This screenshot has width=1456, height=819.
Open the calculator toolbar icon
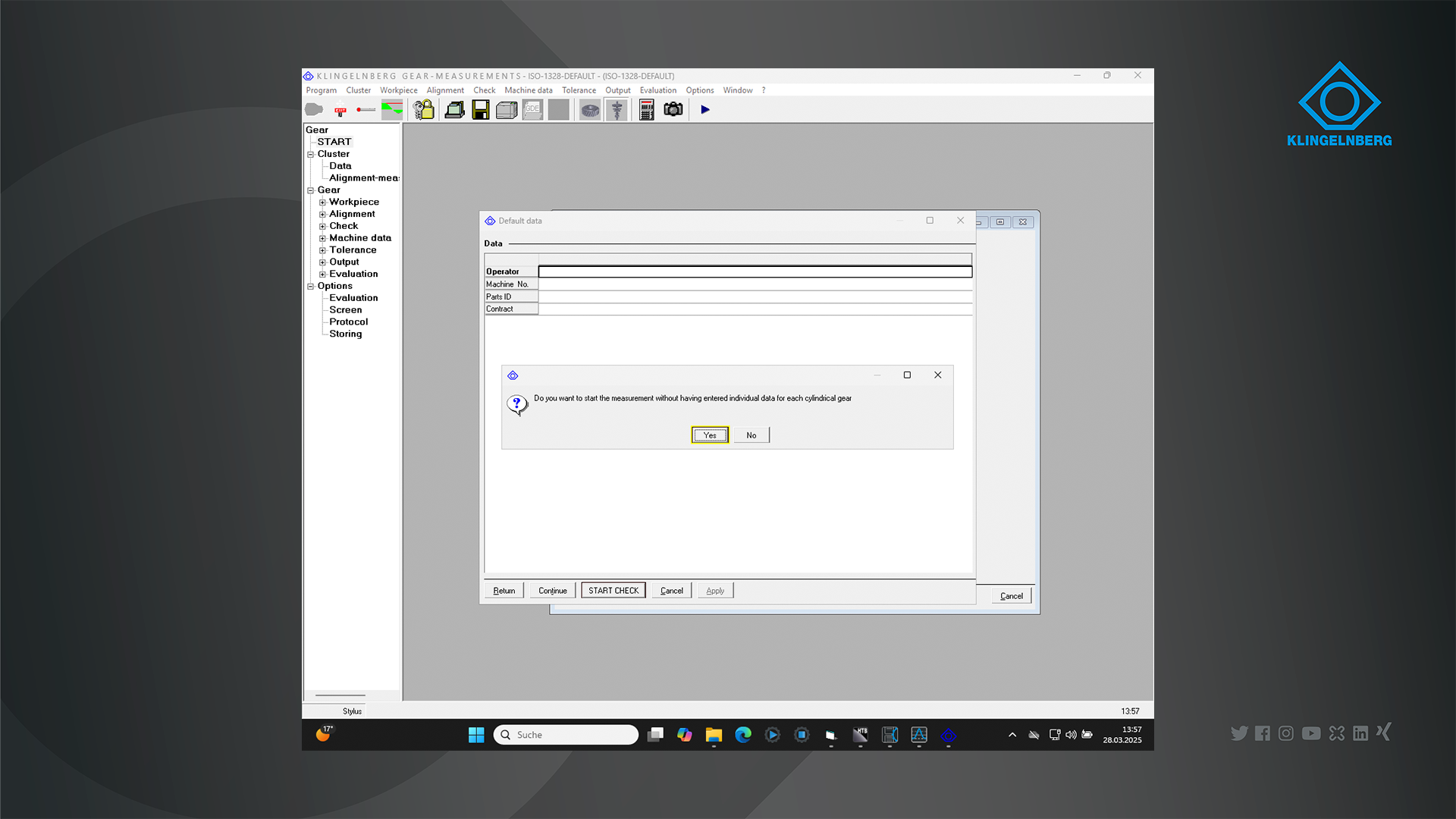click(x=647, y=110)
